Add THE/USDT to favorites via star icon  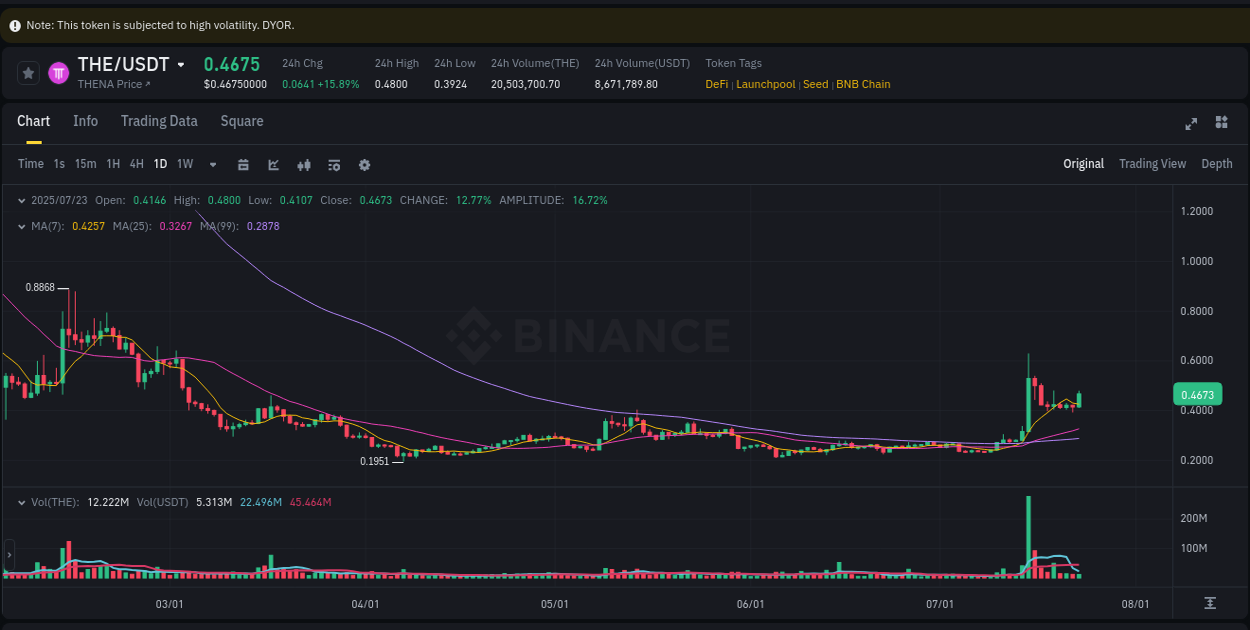(28, 72)
